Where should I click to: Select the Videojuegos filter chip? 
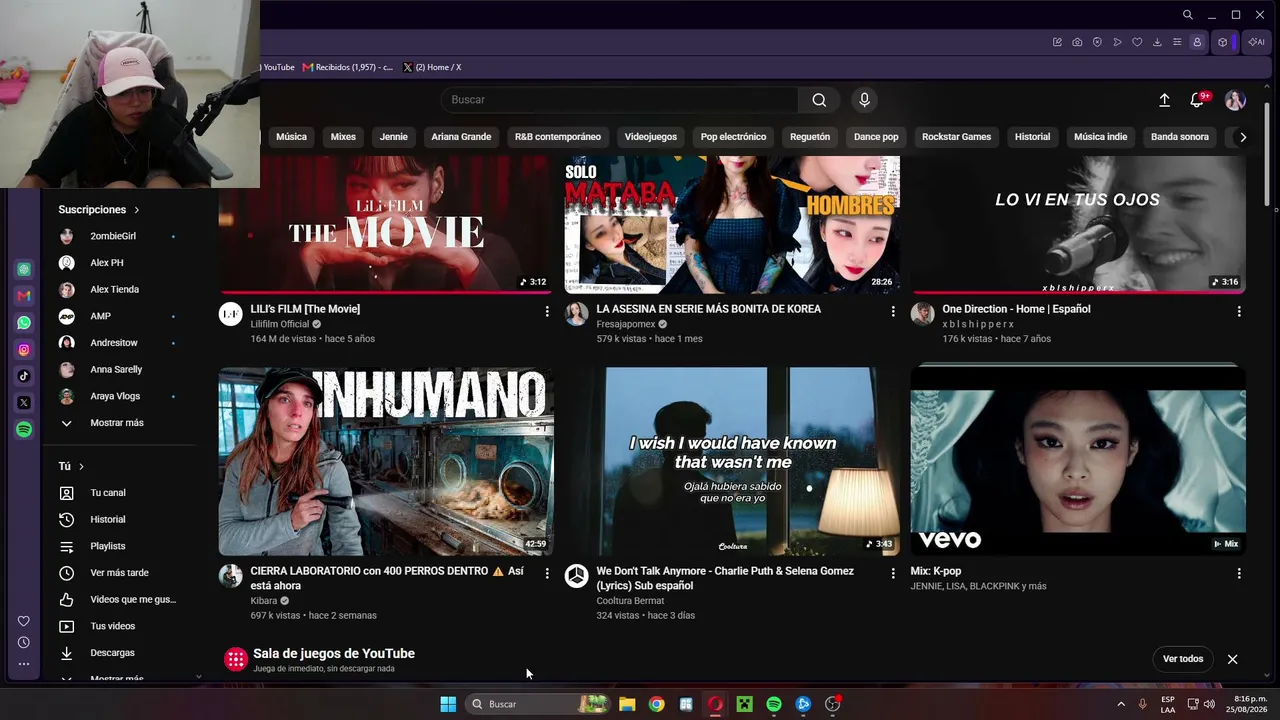coord(651,137)
